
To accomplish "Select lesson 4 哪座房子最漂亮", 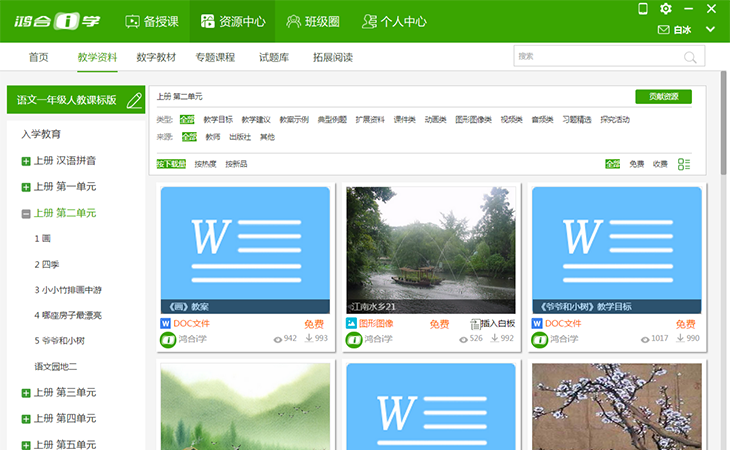I will tap(68, 315).
